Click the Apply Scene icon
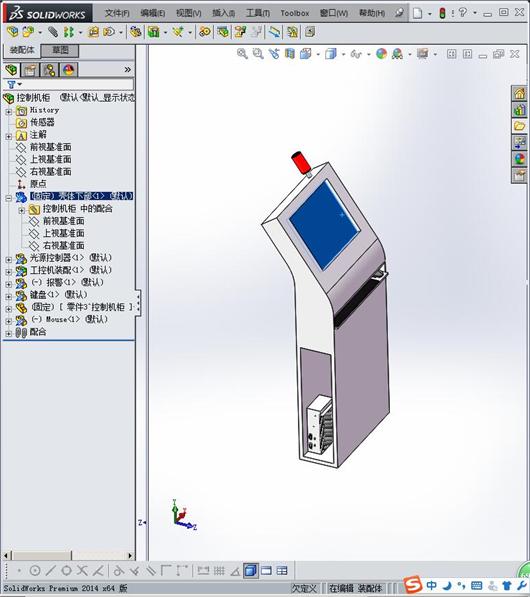This screenshot has width=530, height=597. point(397,54)
